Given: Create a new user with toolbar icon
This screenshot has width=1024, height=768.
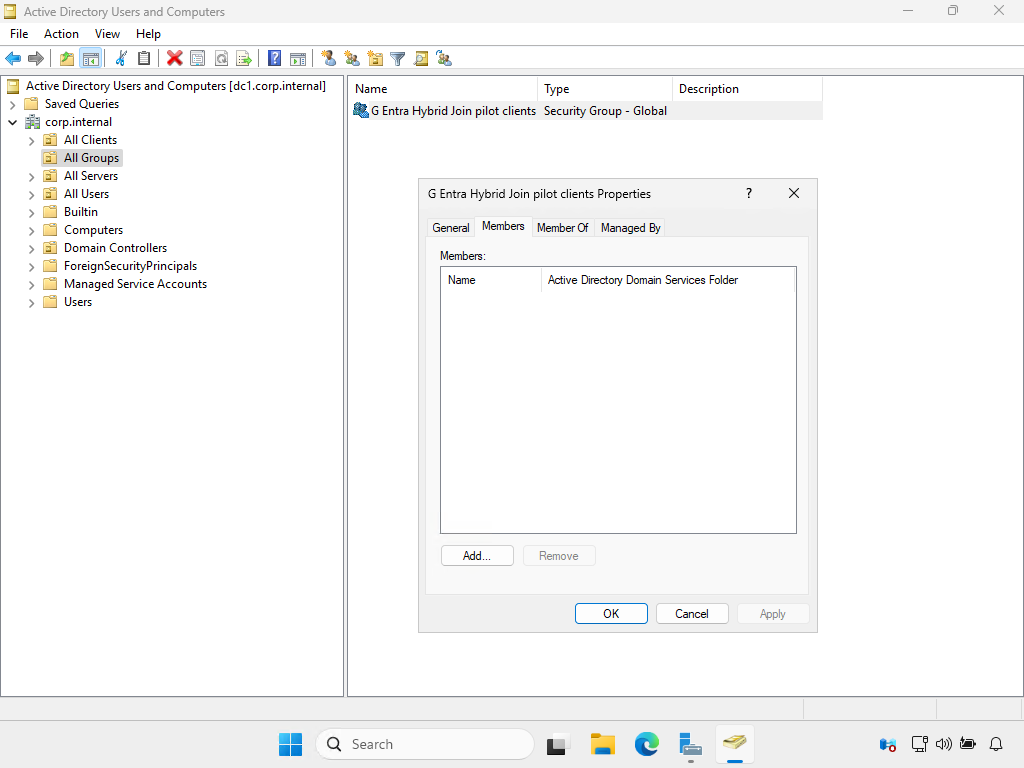Looking at the screenshot, I should (328, 59).
